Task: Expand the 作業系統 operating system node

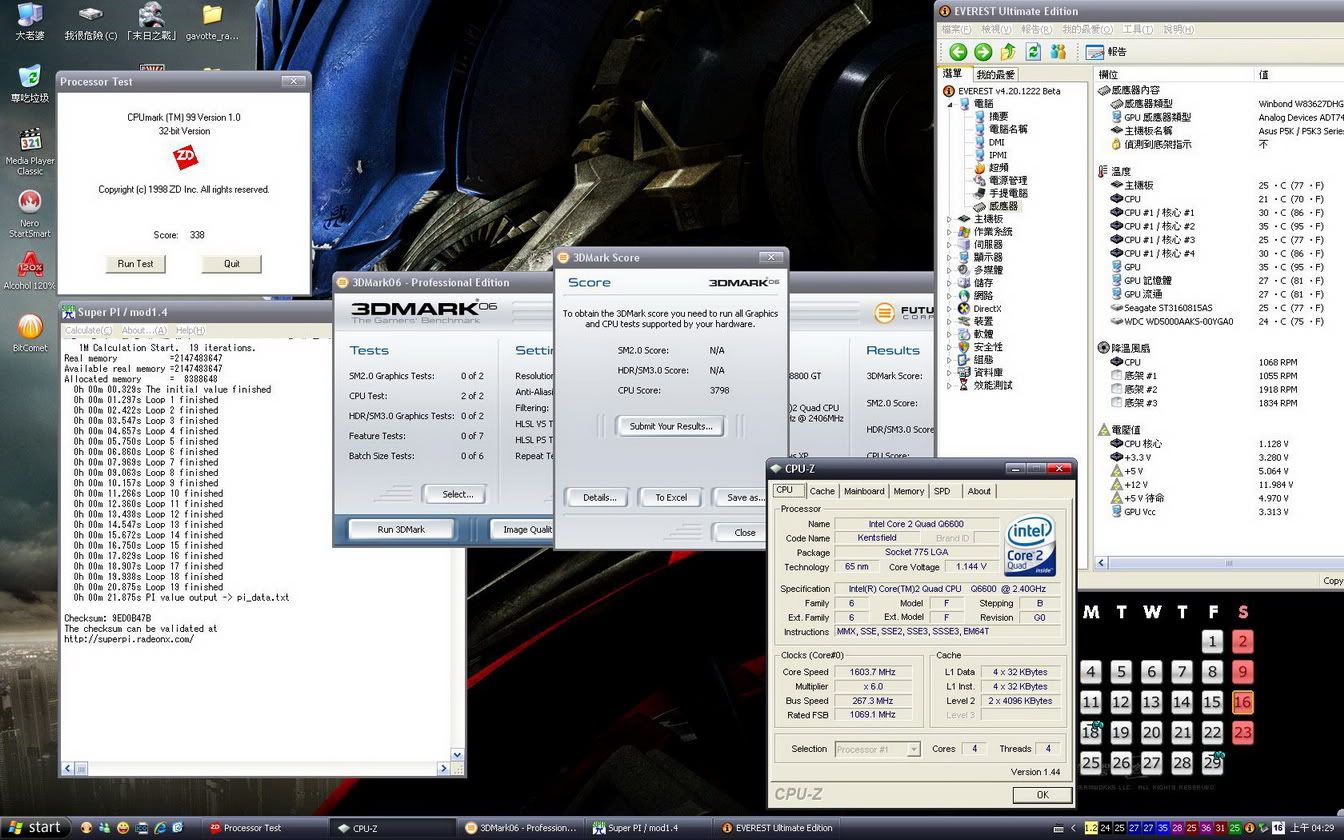Action: pyautogui.click(x=950, y=232)
